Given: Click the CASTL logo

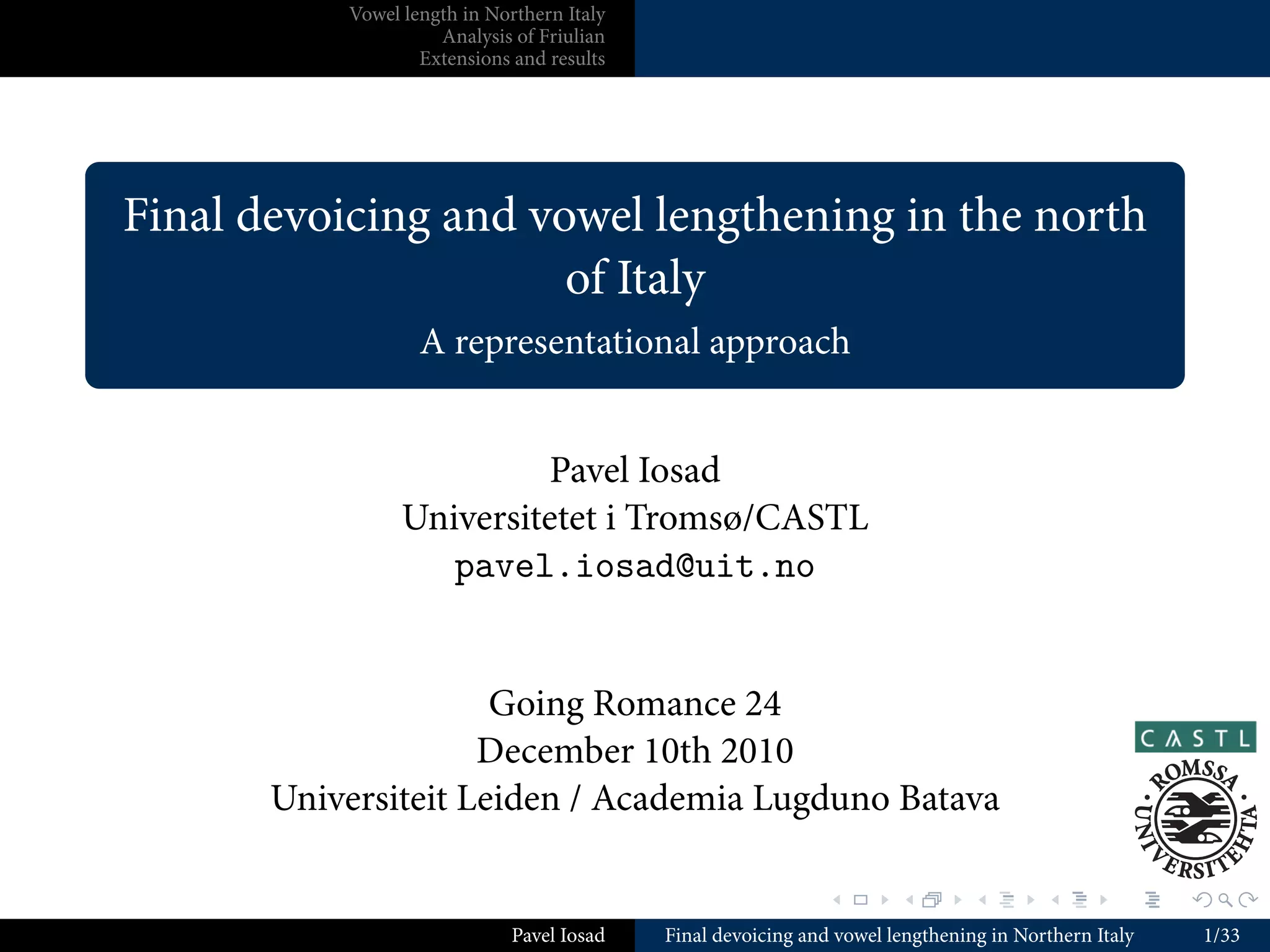Looking at the screenshot, I should point(1195,737).
